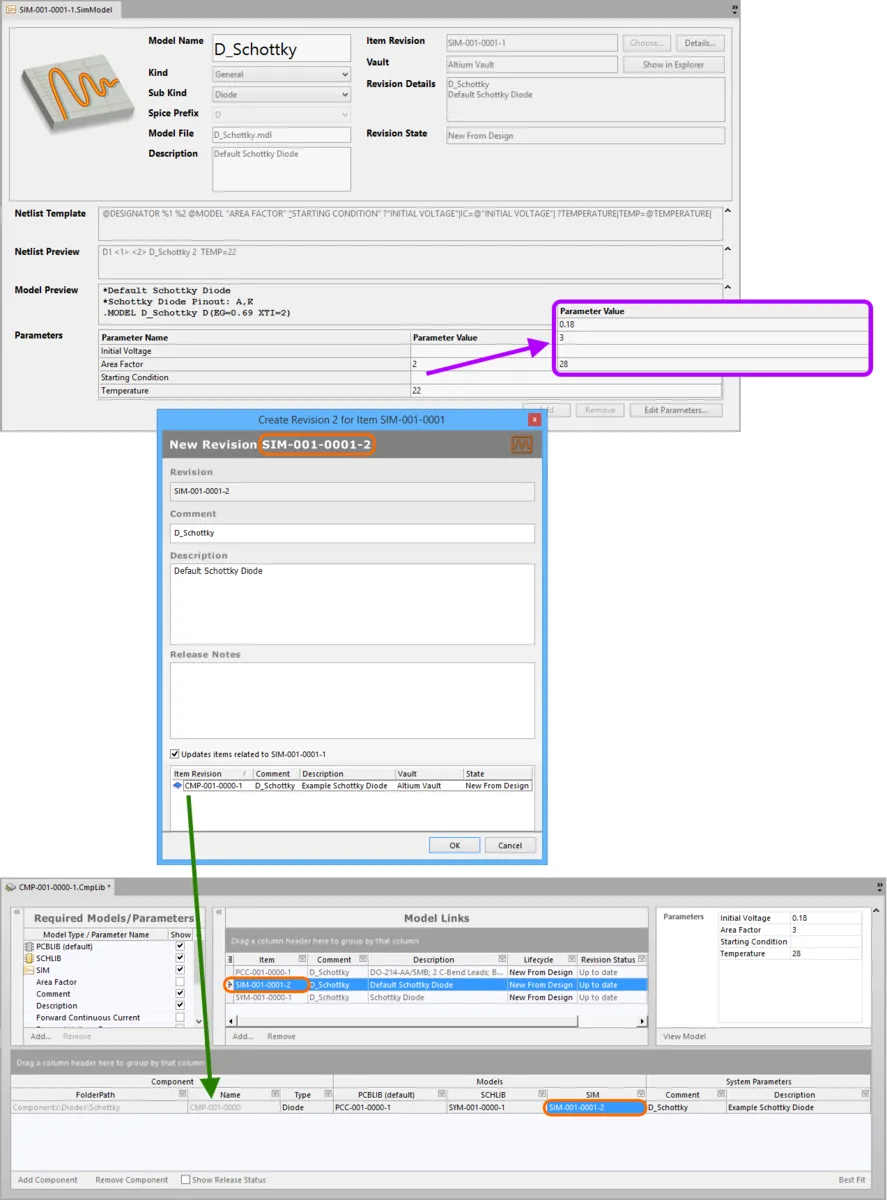
Task: Collapse the Netlist Preview section
Action: click(x=727, y=248)
